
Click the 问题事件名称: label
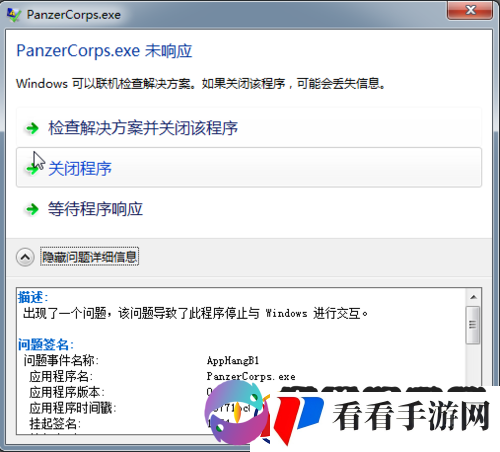pos(61,360)
